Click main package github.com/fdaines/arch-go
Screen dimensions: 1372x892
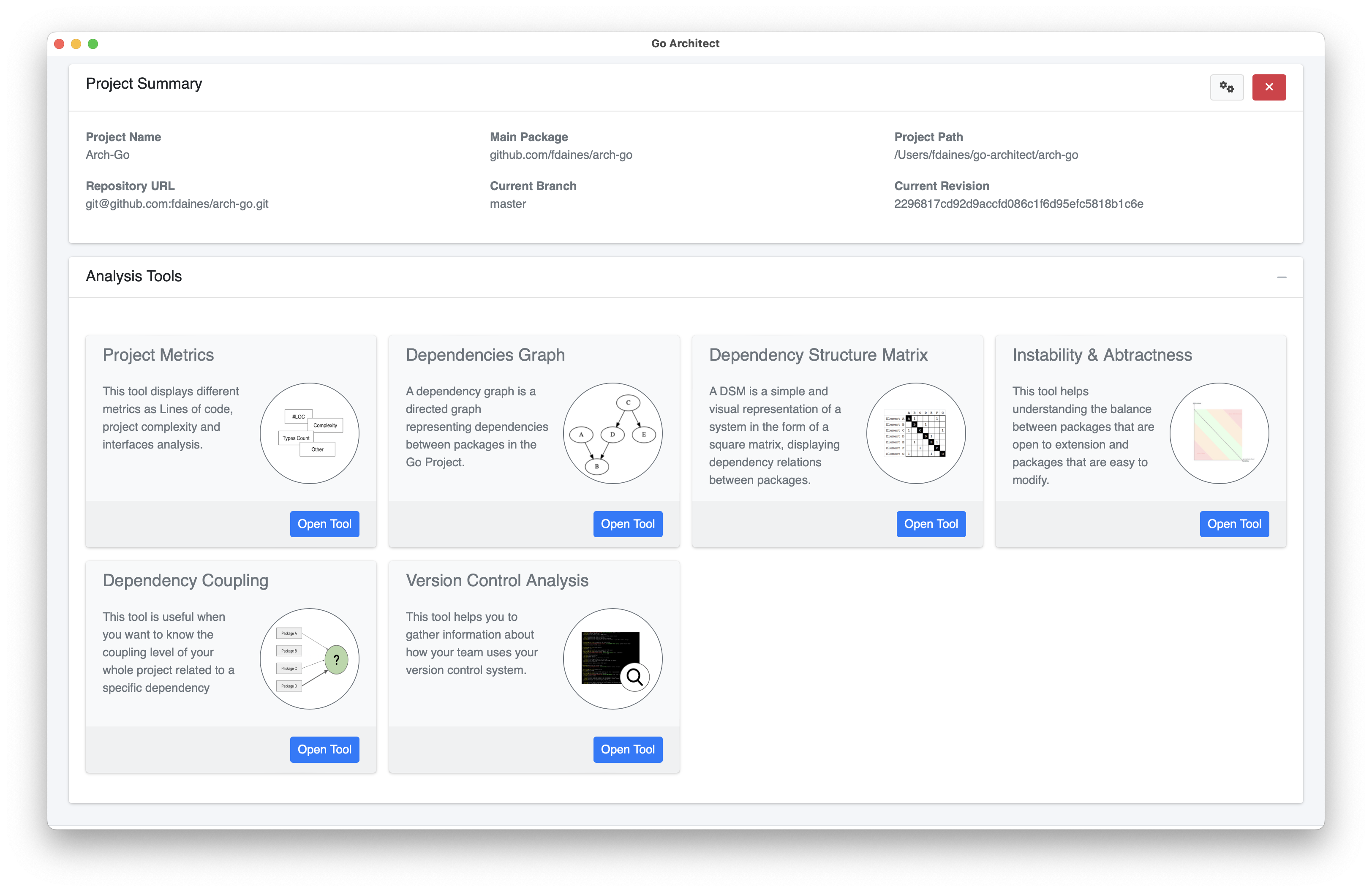(561, 155)
